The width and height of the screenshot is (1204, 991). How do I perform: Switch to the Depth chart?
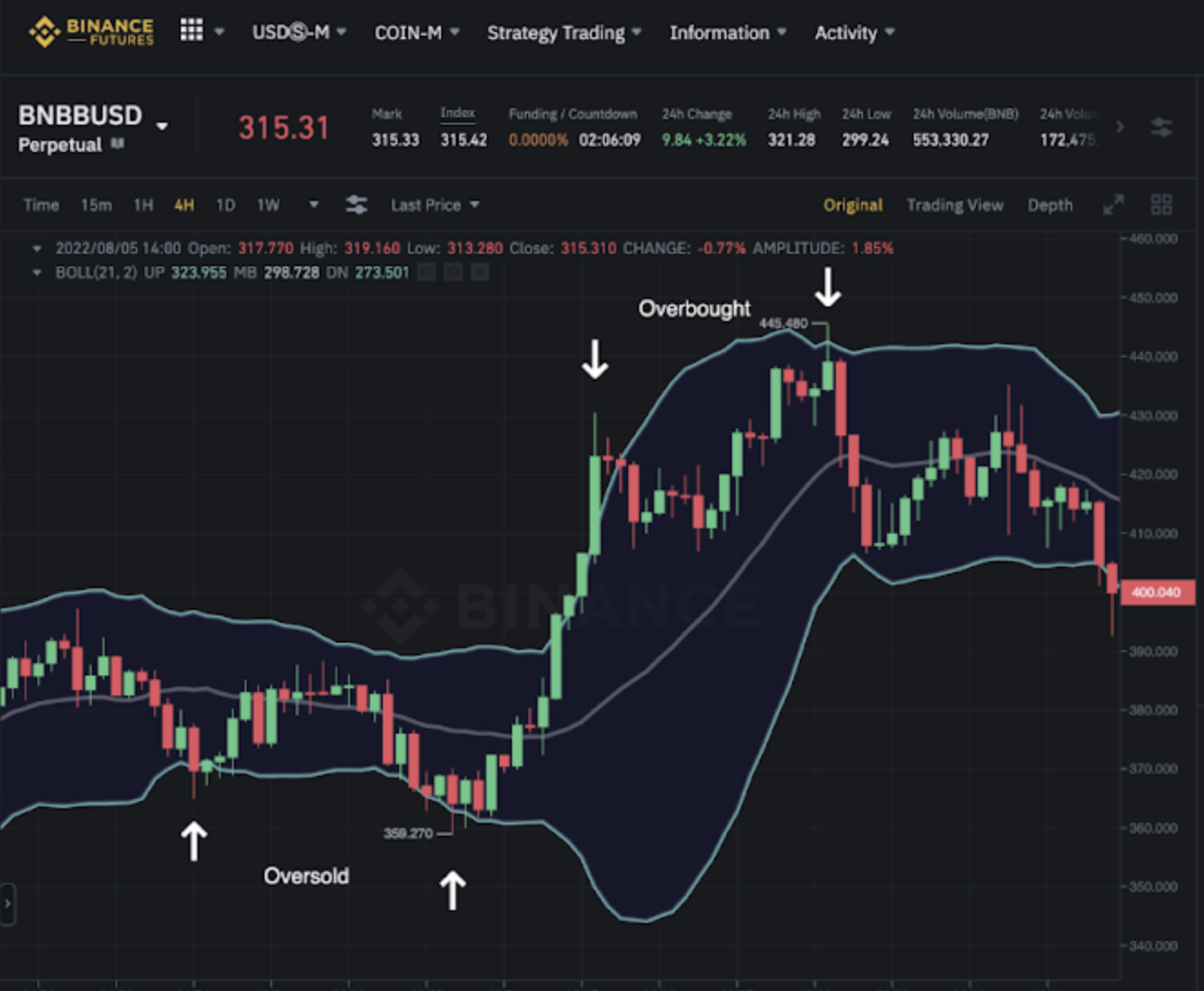[1050, 205]
